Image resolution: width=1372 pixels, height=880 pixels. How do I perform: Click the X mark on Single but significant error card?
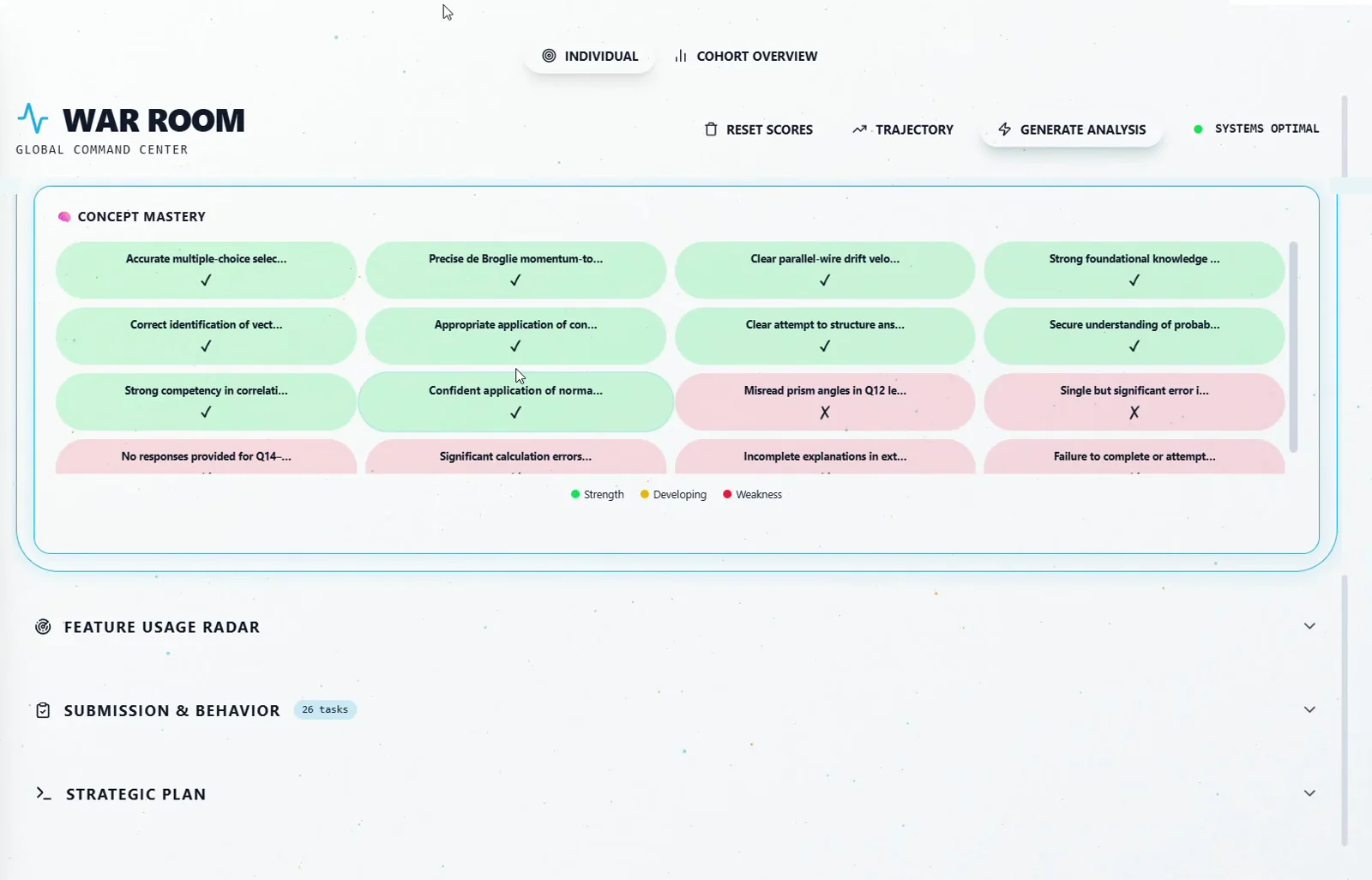[1134, 413]
